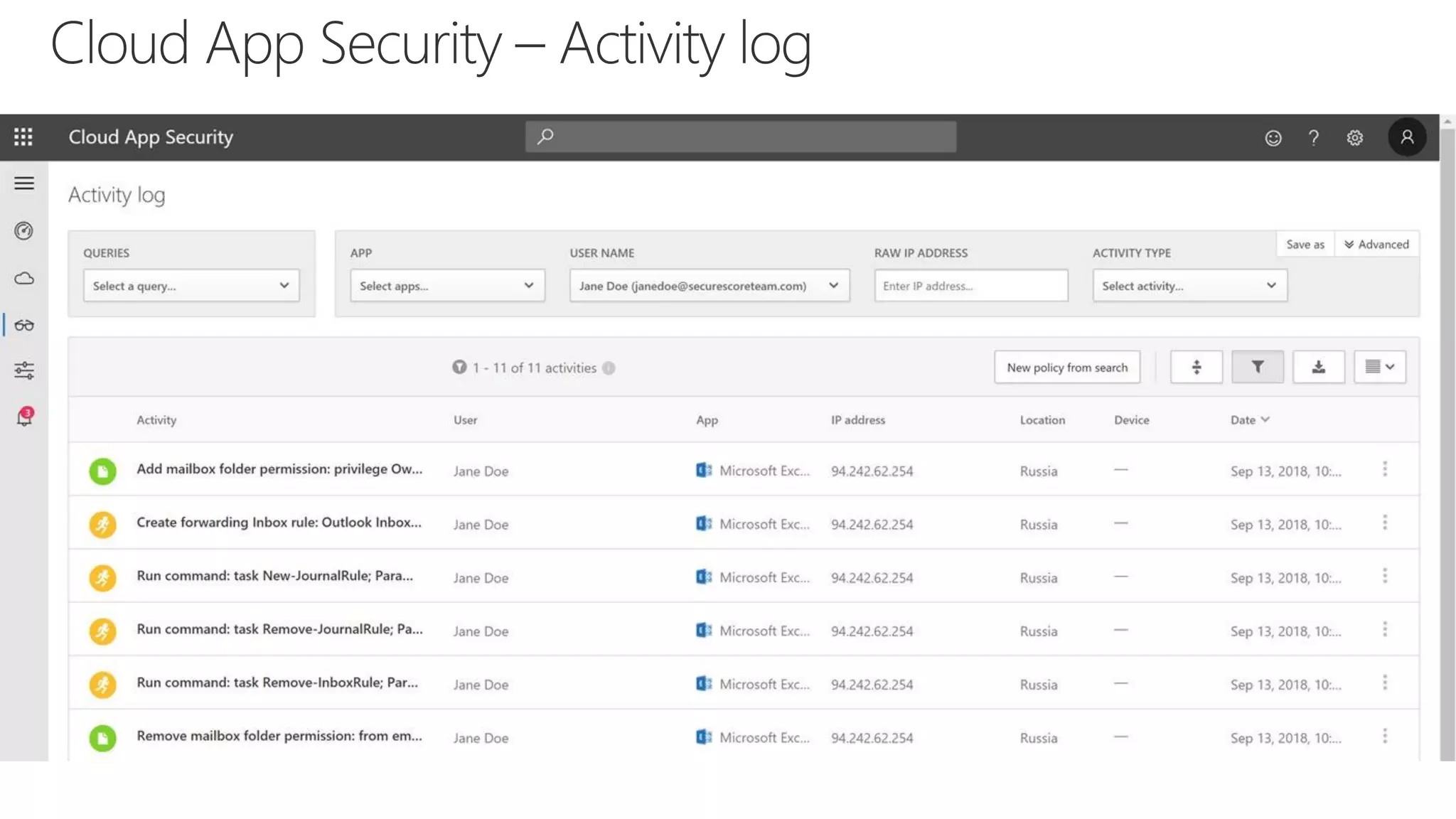The width and height of the screenshot is (1456, 819).
Task: Click the settings gear icon in header
Action: 1355,138
